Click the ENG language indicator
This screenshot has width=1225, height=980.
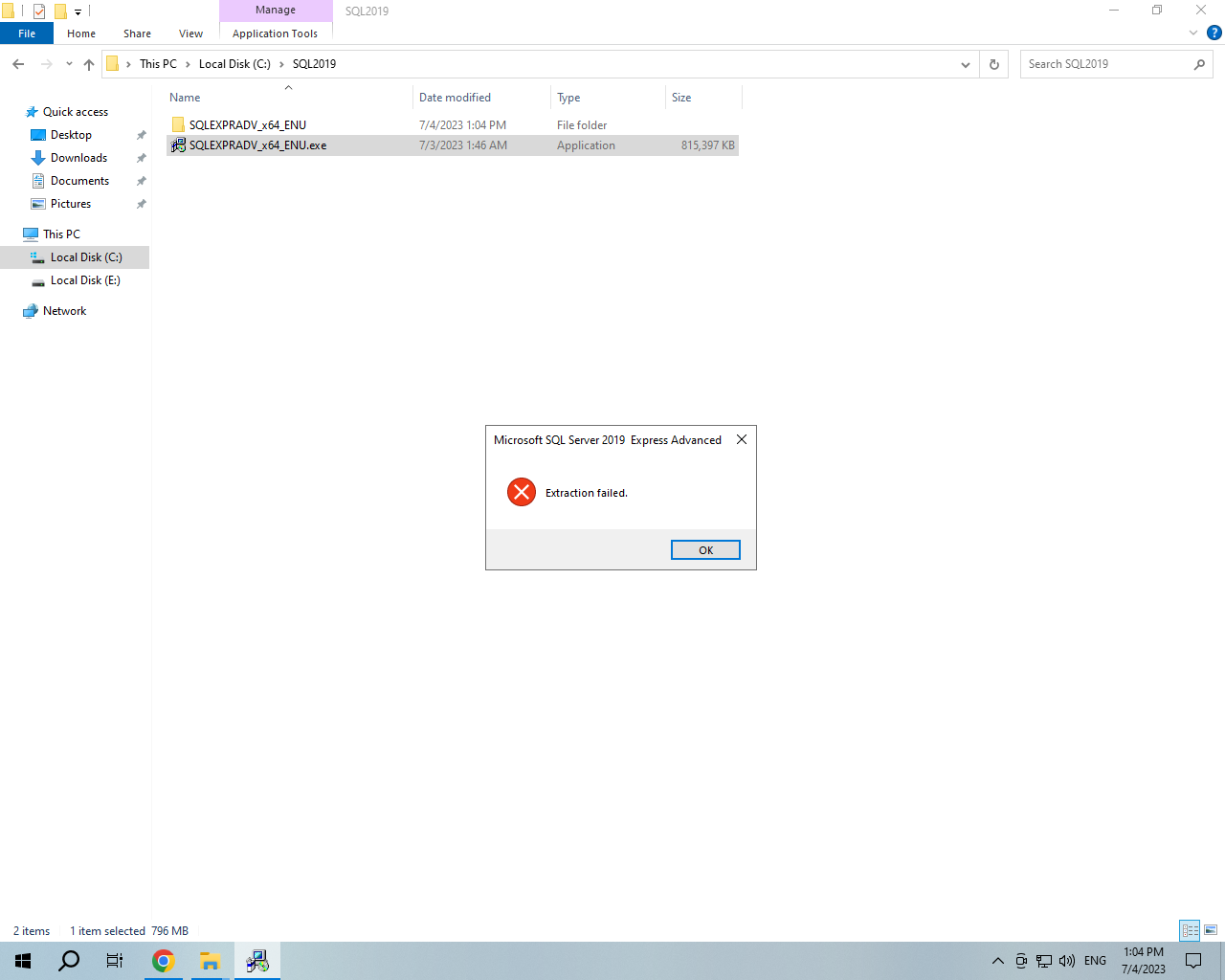1096,961
